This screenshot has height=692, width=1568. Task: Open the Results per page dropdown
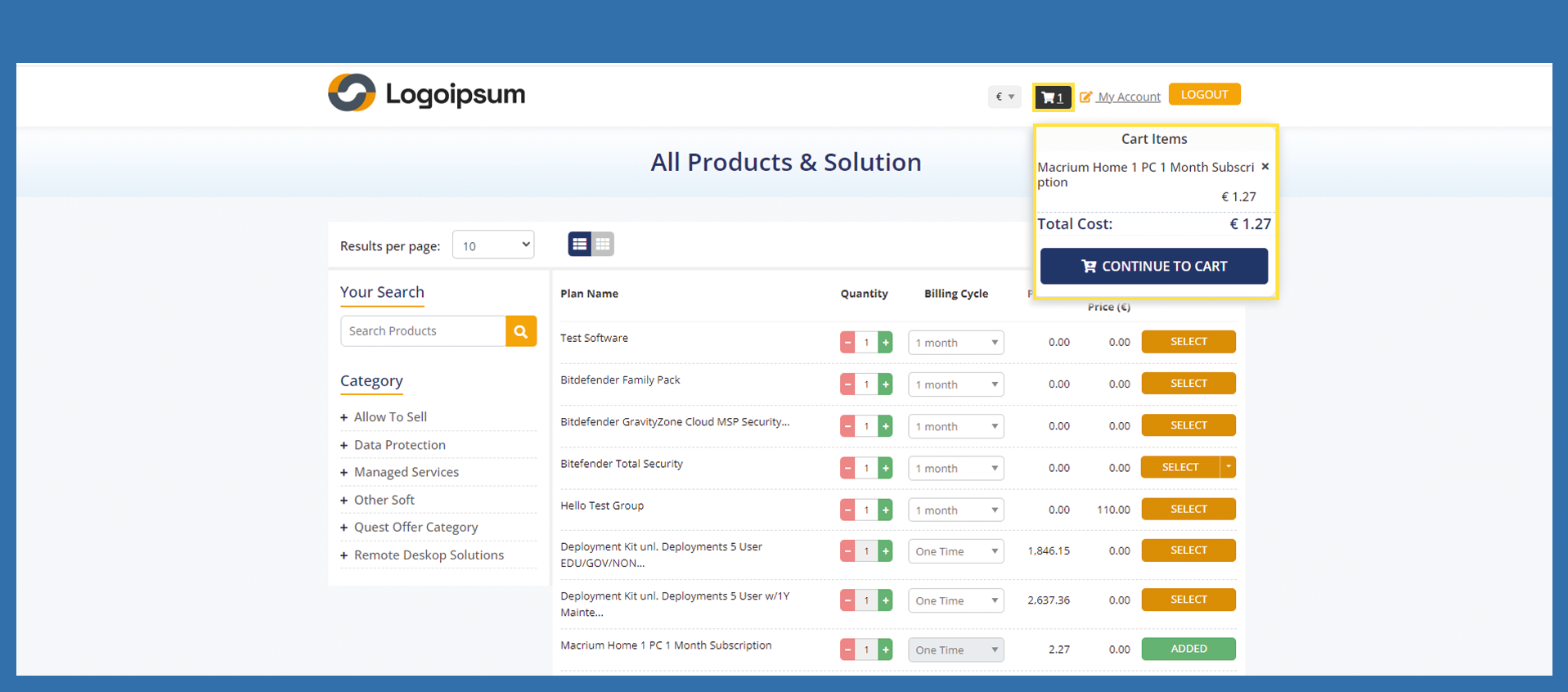(x=493, y=245)
